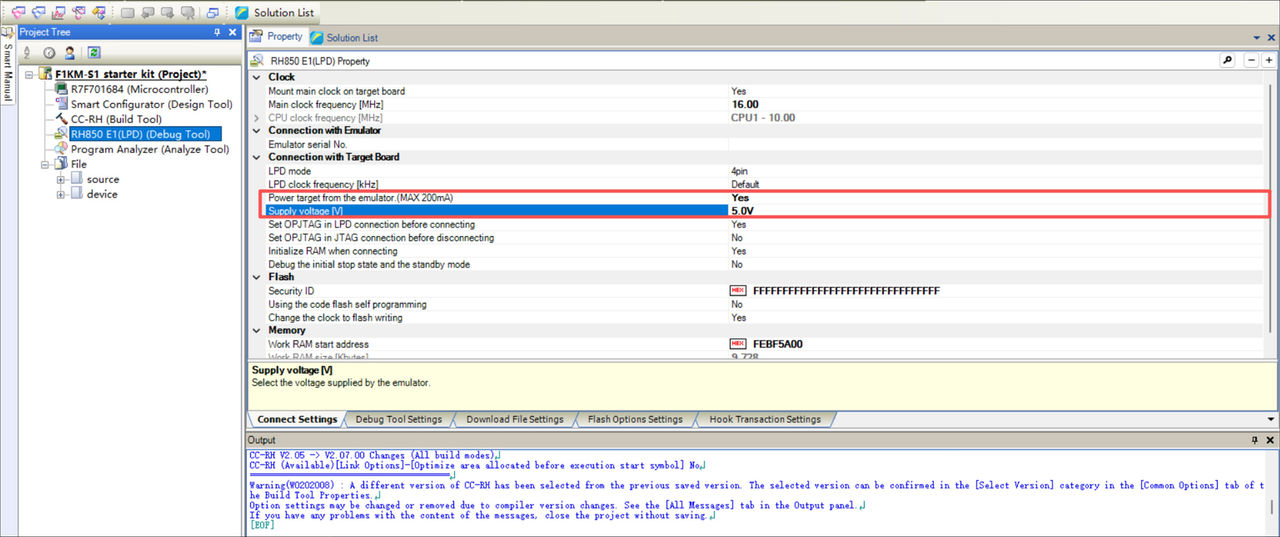This screenshot has width=1280, height=537.
Task: Click the sort icon in Project Tree toolbar
Action: tap(27, 52)
